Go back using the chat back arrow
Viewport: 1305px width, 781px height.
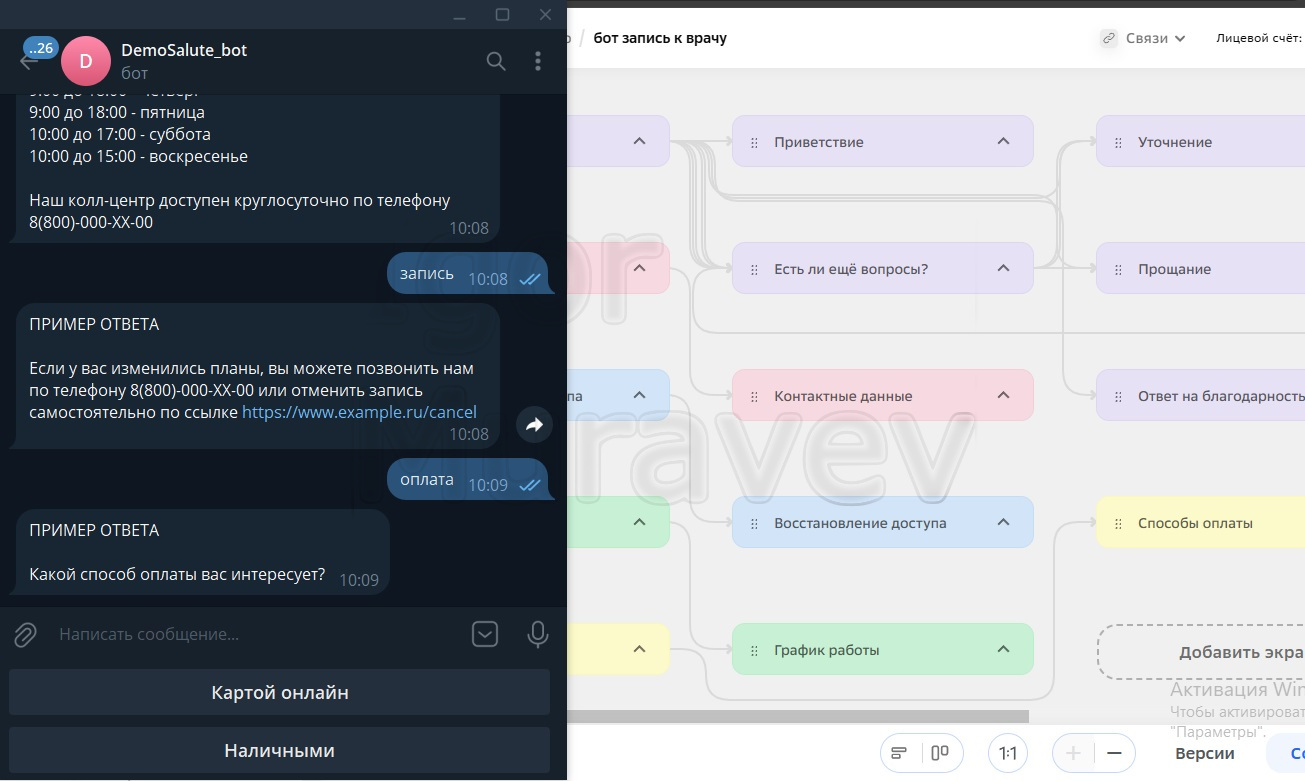point(29,61)
